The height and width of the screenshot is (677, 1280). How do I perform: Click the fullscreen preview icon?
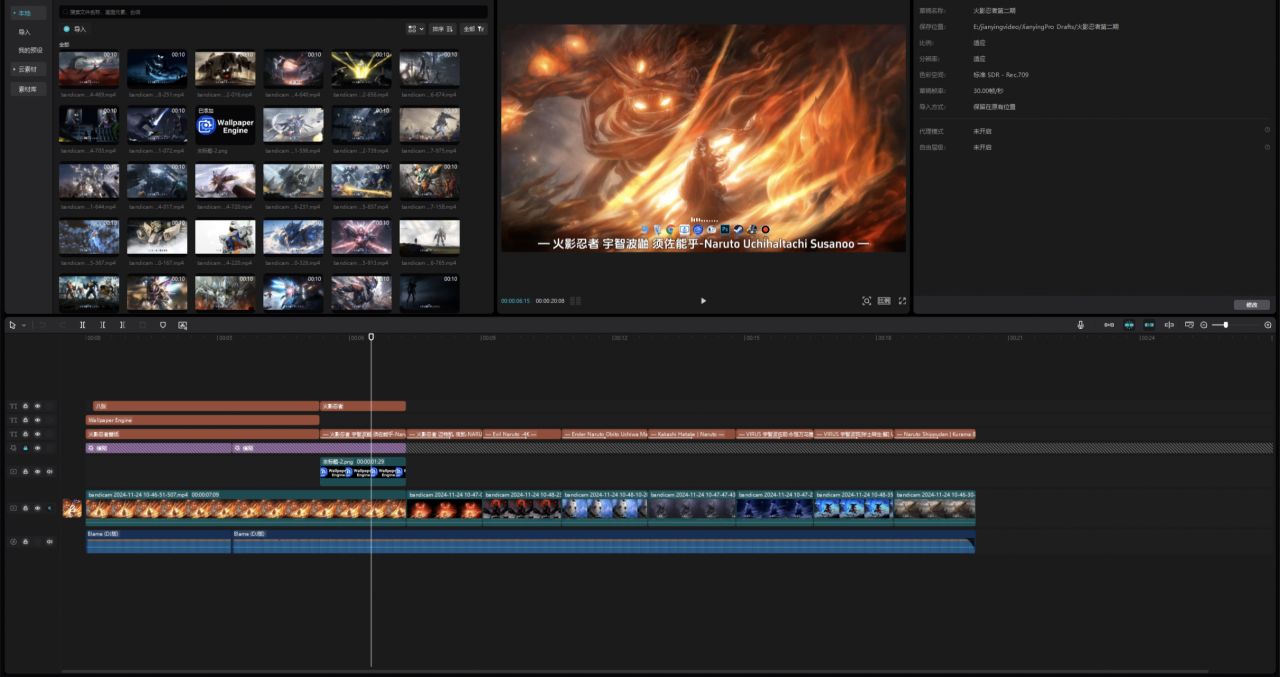click(902, 301)
